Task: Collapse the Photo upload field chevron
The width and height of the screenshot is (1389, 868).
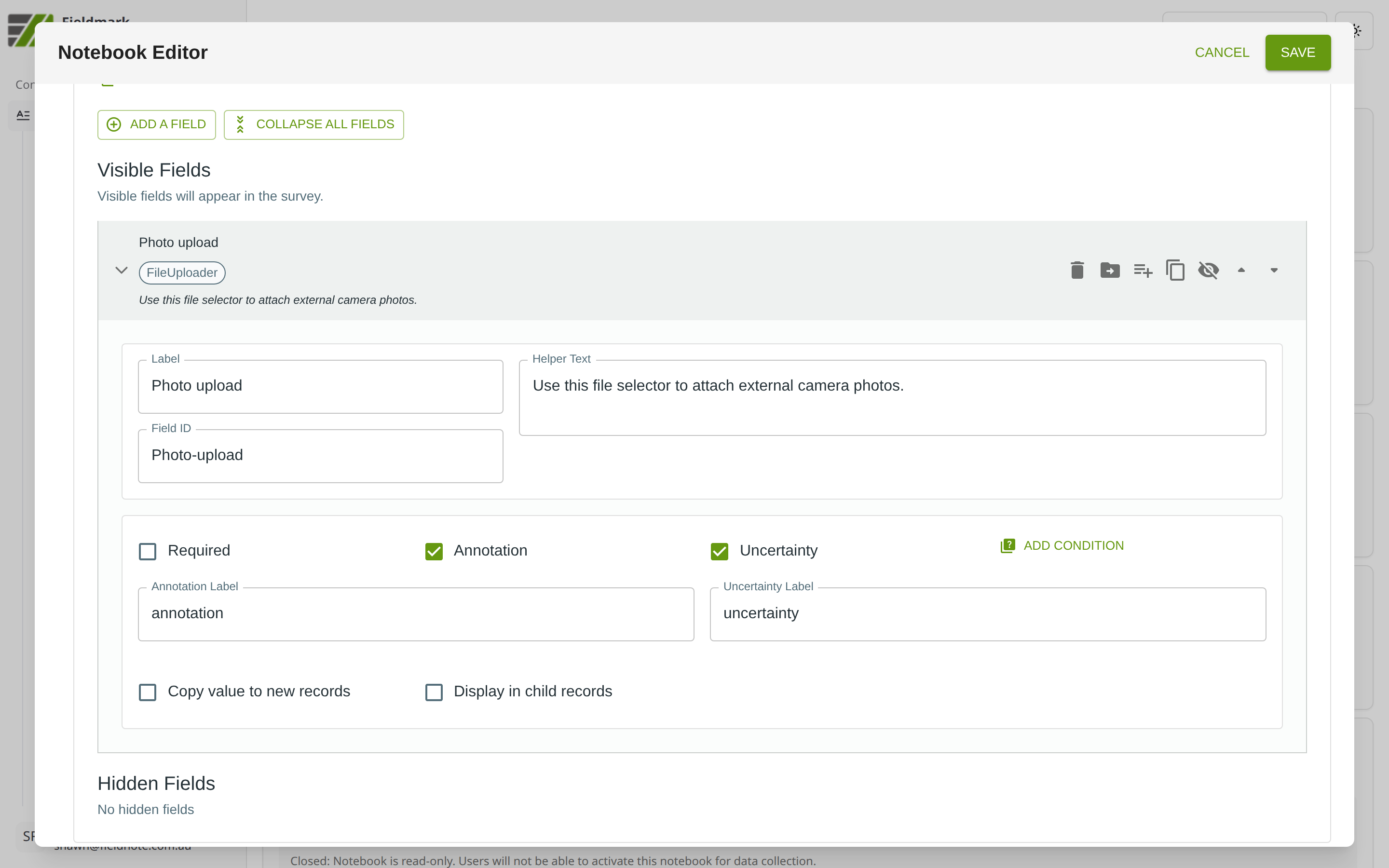Action: coord(121,271)
